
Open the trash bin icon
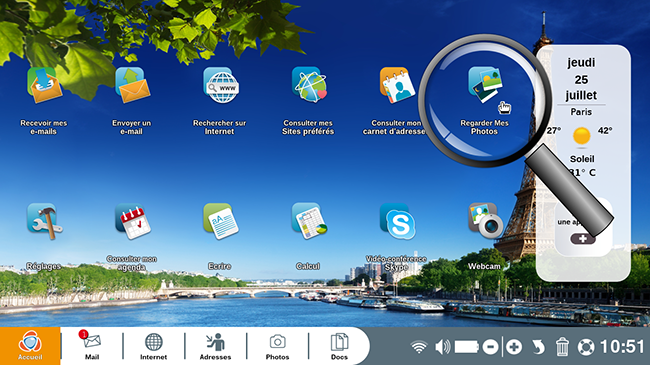(x=562, y=347)
